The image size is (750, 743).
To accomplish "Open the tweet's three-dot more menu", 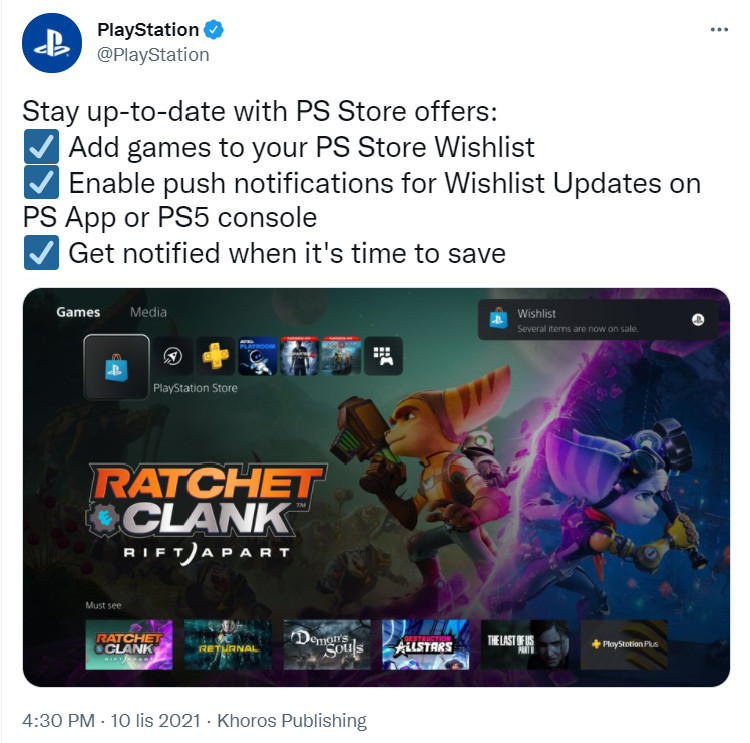I will point(719,30).
